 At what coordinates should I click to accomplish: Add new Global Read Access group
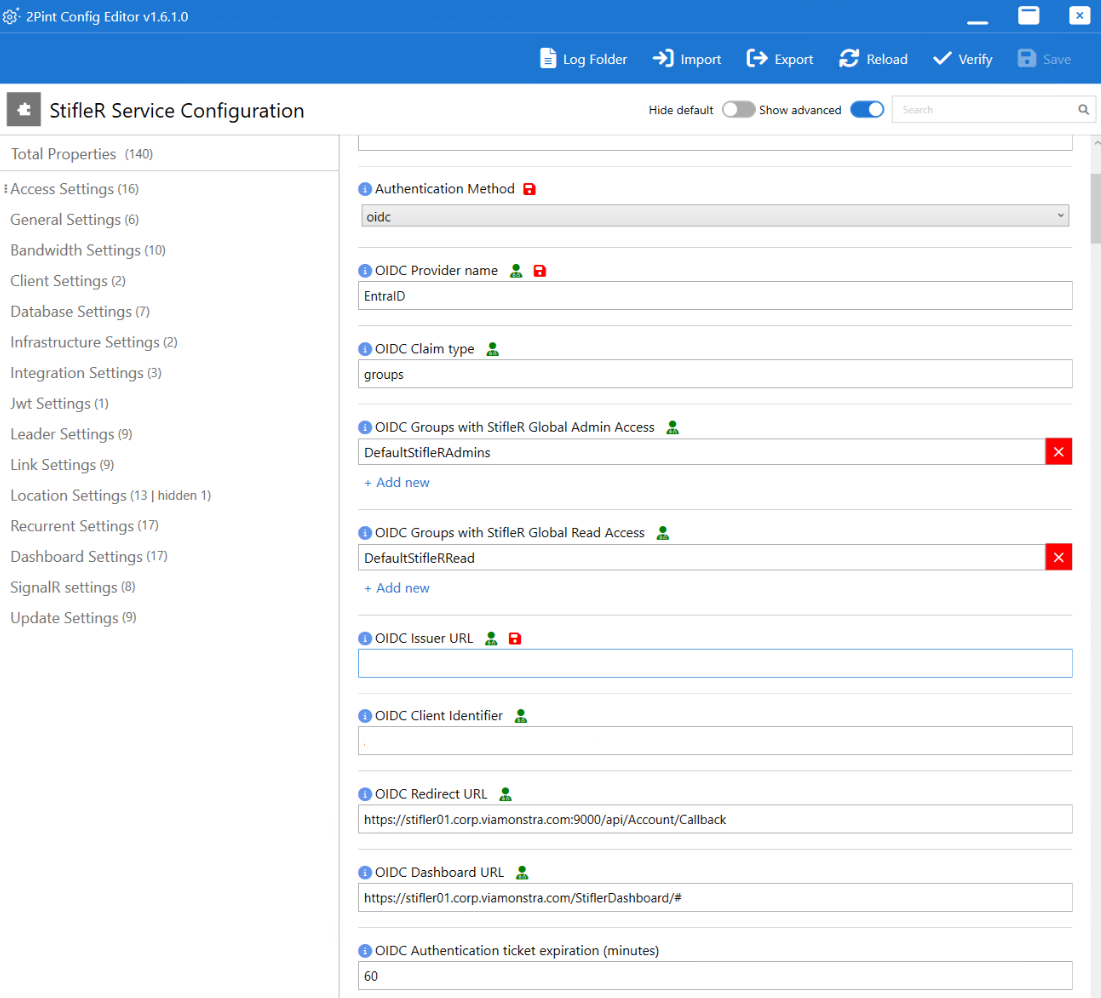tap(397, 588)
